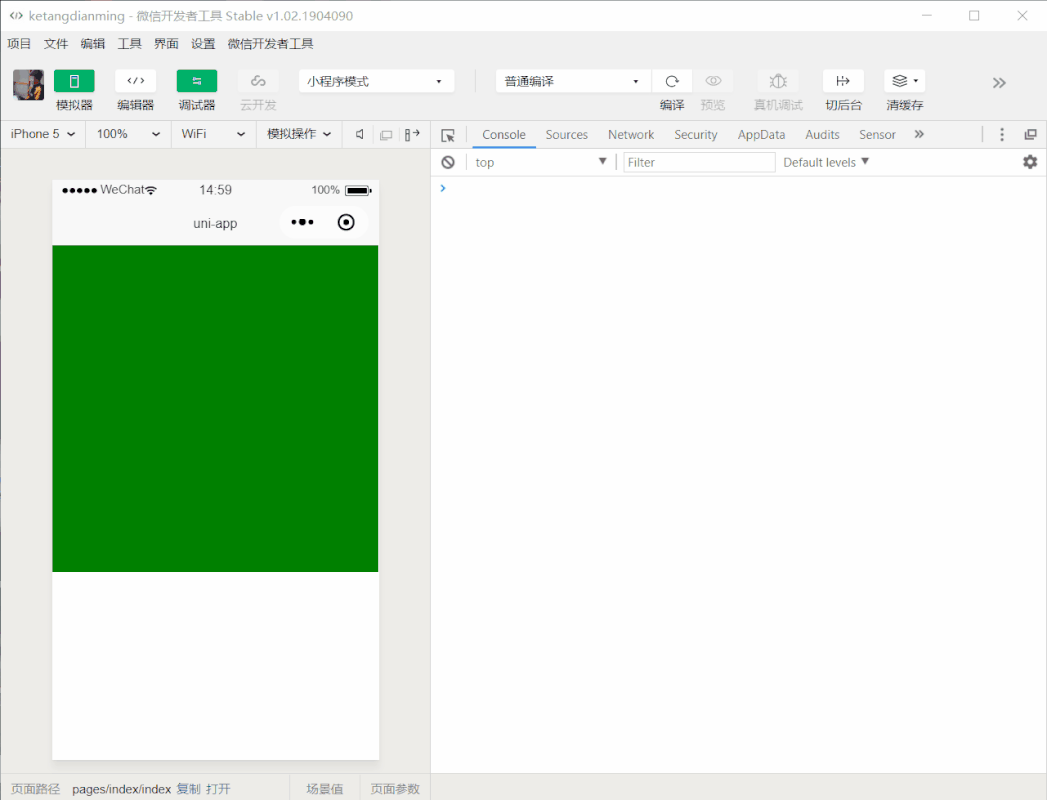This screenshot has width=1047, height=800.
Task: Open the WiFi network dropdown
Action: coord(213,134)
